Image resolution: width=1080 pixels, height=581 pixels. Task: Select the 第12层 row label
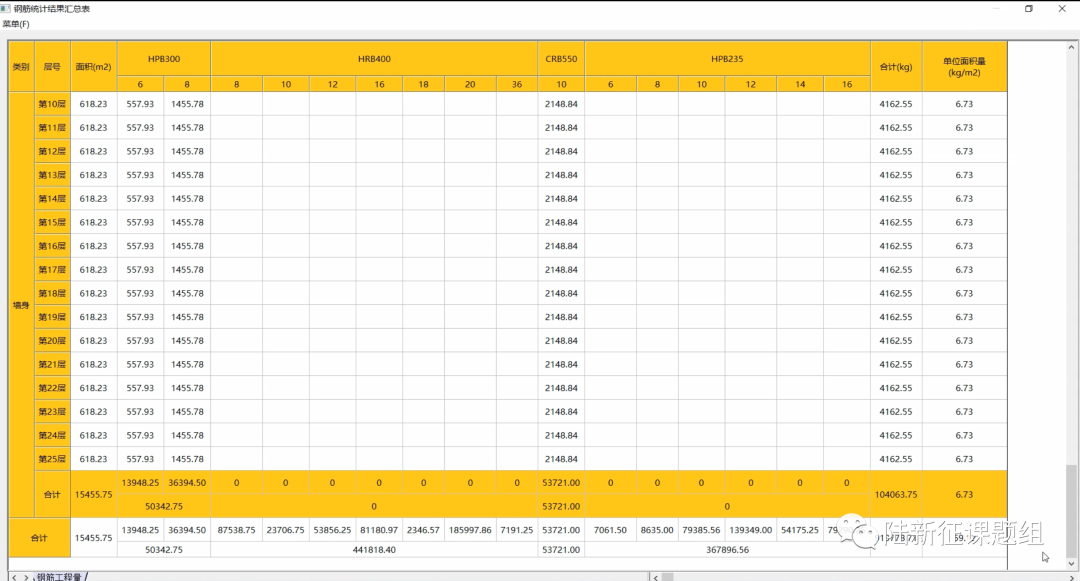point(52,151)
